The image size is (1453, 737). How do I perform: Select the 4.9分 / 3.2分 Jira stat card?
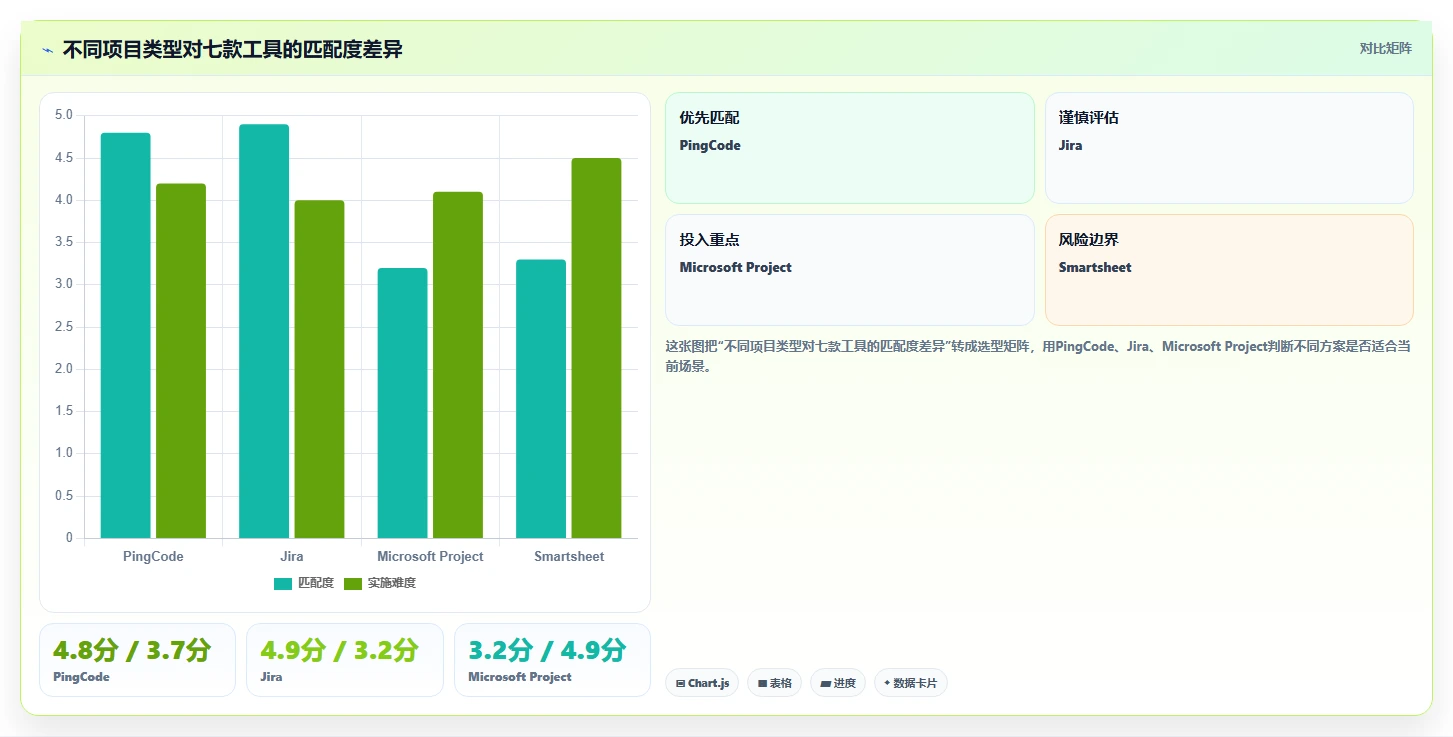(x=344, y=660)
